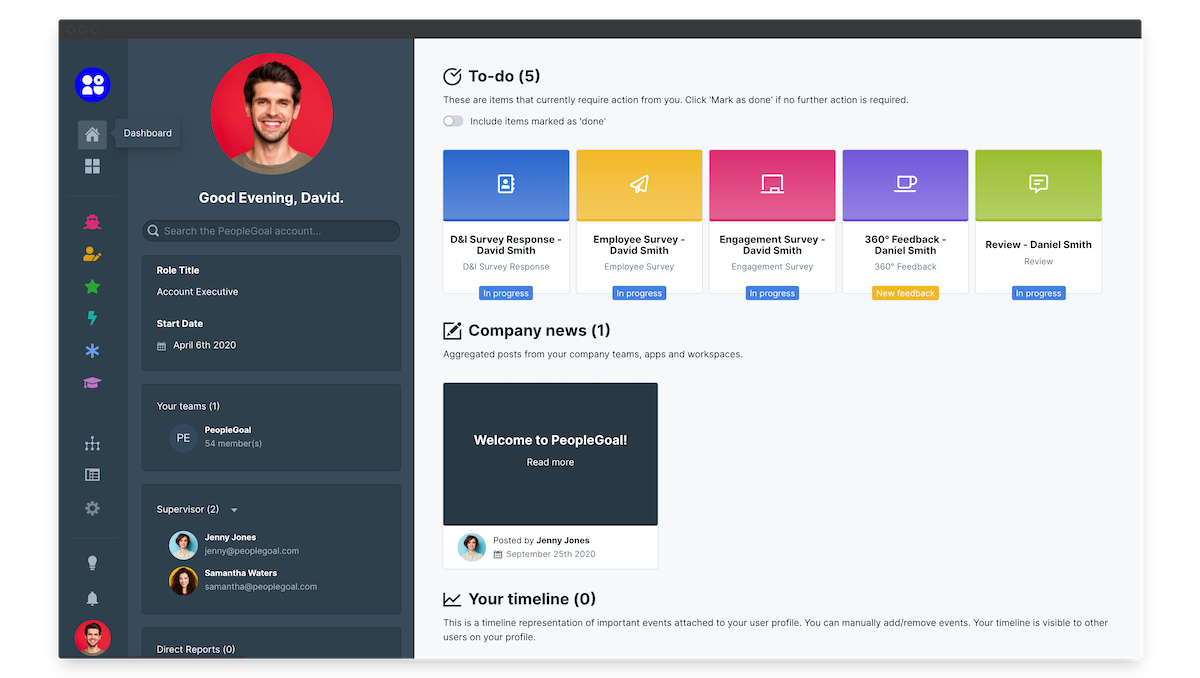Click the Company news pencil icon
Image resolution: width=1200 pixels, height=678 pixels.
point(452,331)
